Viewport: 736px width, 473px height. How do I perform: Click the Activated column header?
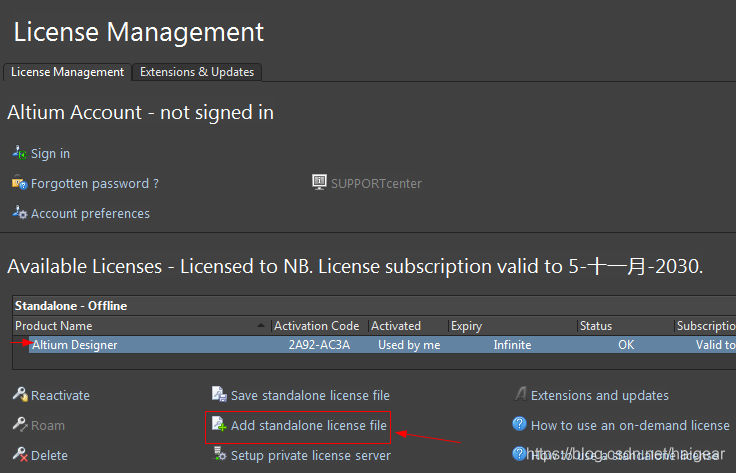(x=396, y=326)
